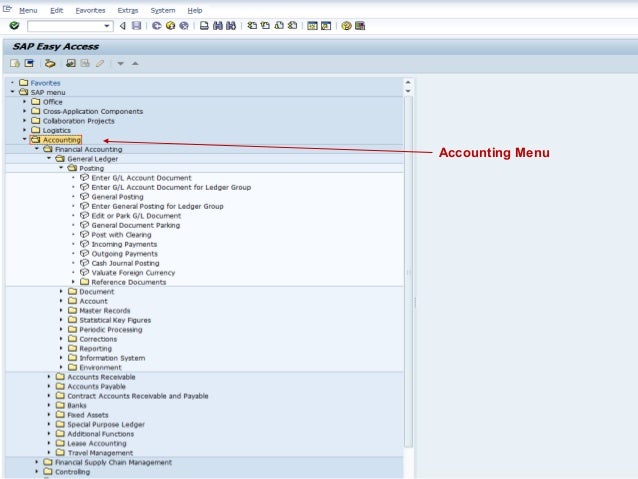638x479 pixels.
Task: Select the Controlling folder
Action: point(72,472)
